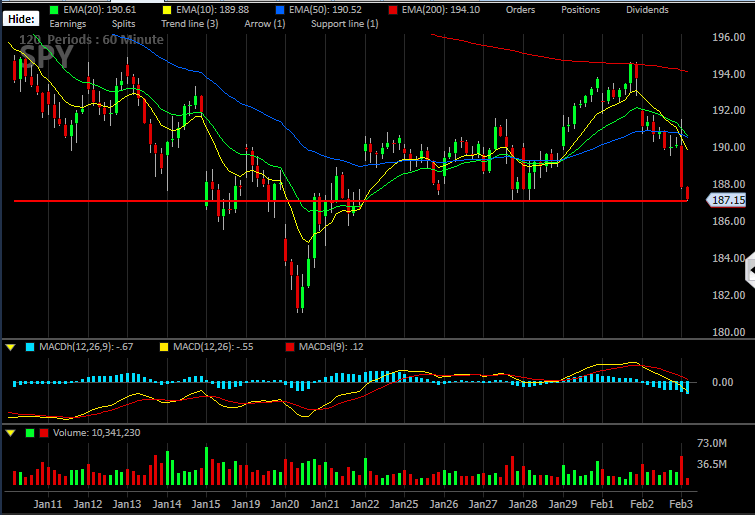Collapse the Volume panel yellow triangle
This screenshot has height=515, width=755.
pos(11,433)
